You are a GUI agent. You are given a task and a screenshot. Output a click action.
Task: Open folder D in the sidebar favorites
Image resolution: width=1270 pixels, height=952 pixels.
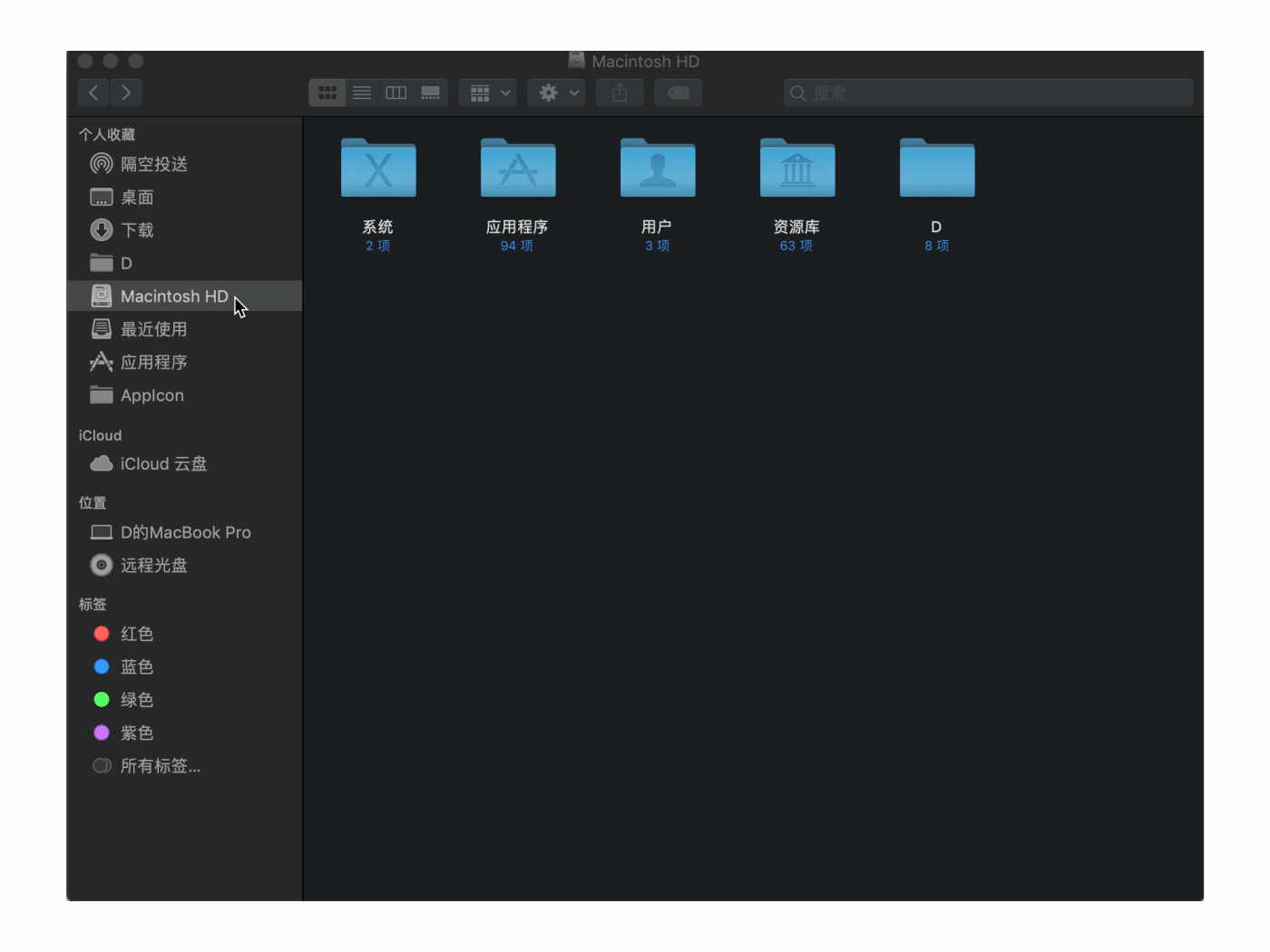click(185, 263)
